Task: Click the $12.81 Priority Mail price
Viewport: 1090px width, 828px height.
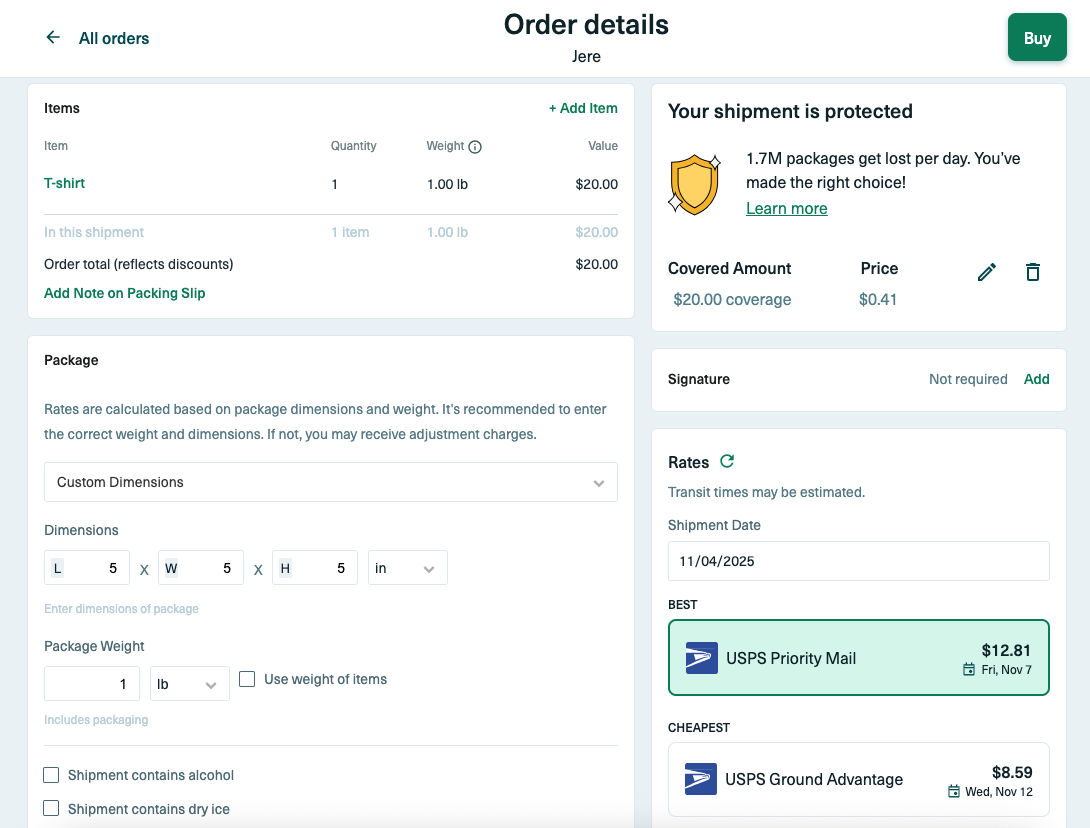Action: pos(1006,650)
